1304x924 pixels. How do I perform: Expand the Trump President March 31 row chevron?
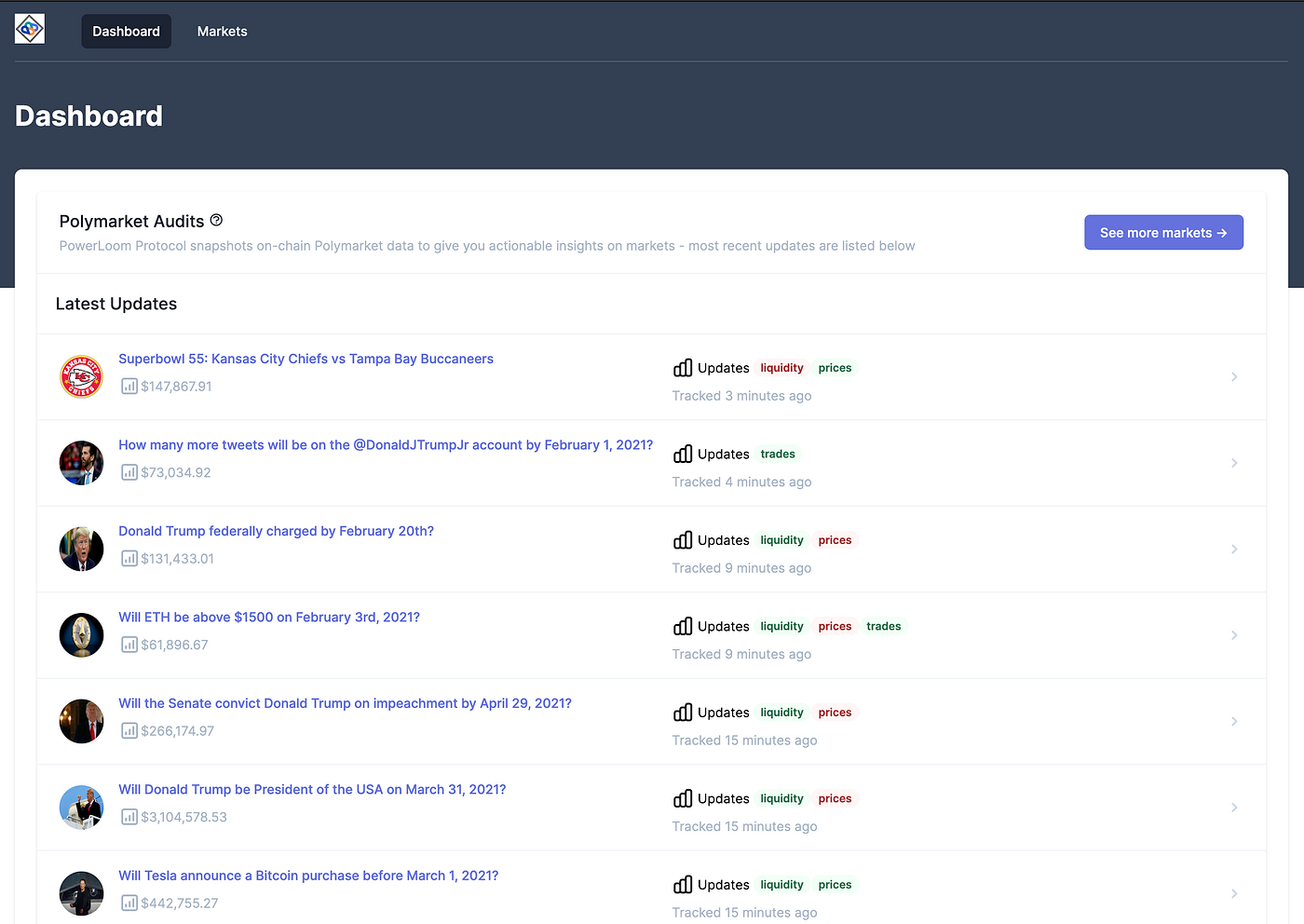[1234, 808]
